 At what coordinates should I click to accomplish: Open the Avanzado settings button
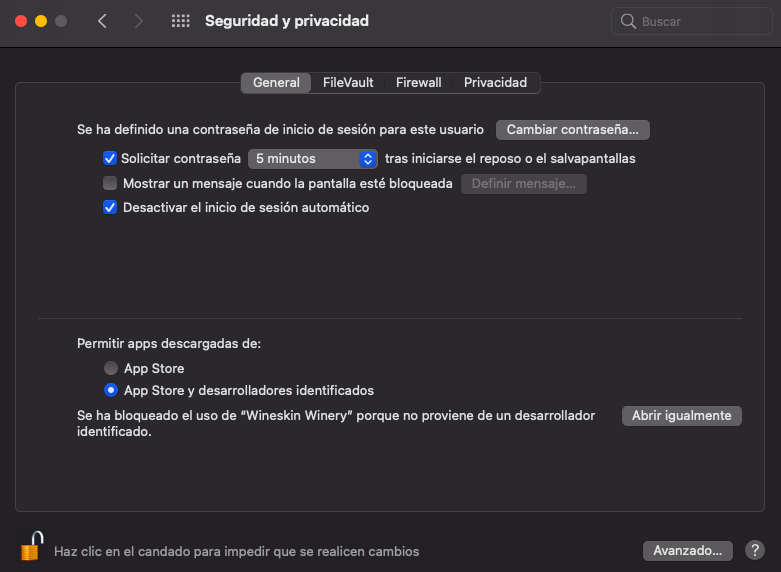[687, 550]
